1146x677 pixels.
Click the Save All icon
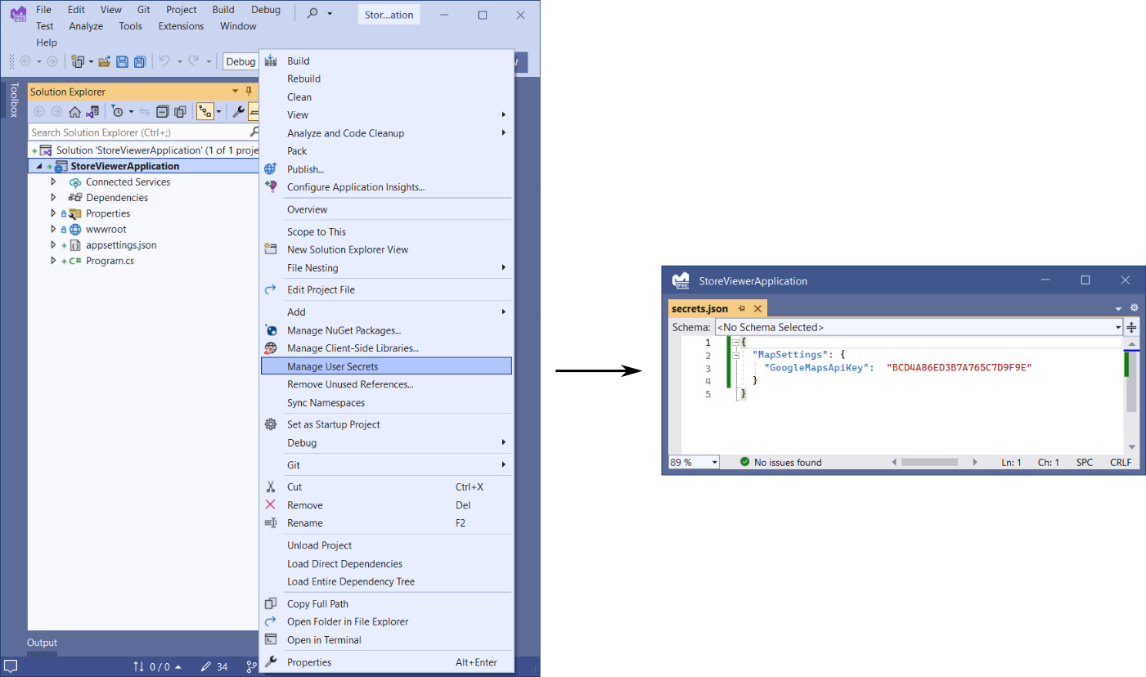coord(140,62)
